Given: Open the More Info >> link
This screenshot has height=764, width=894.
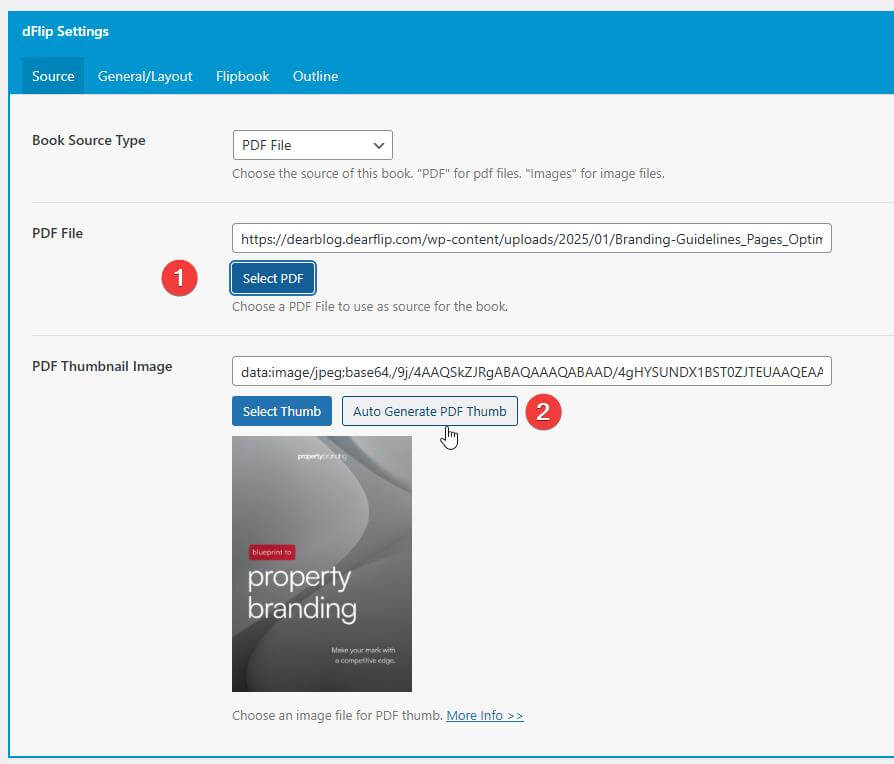Looking at the screenshot, I should (x=485, y=716).
